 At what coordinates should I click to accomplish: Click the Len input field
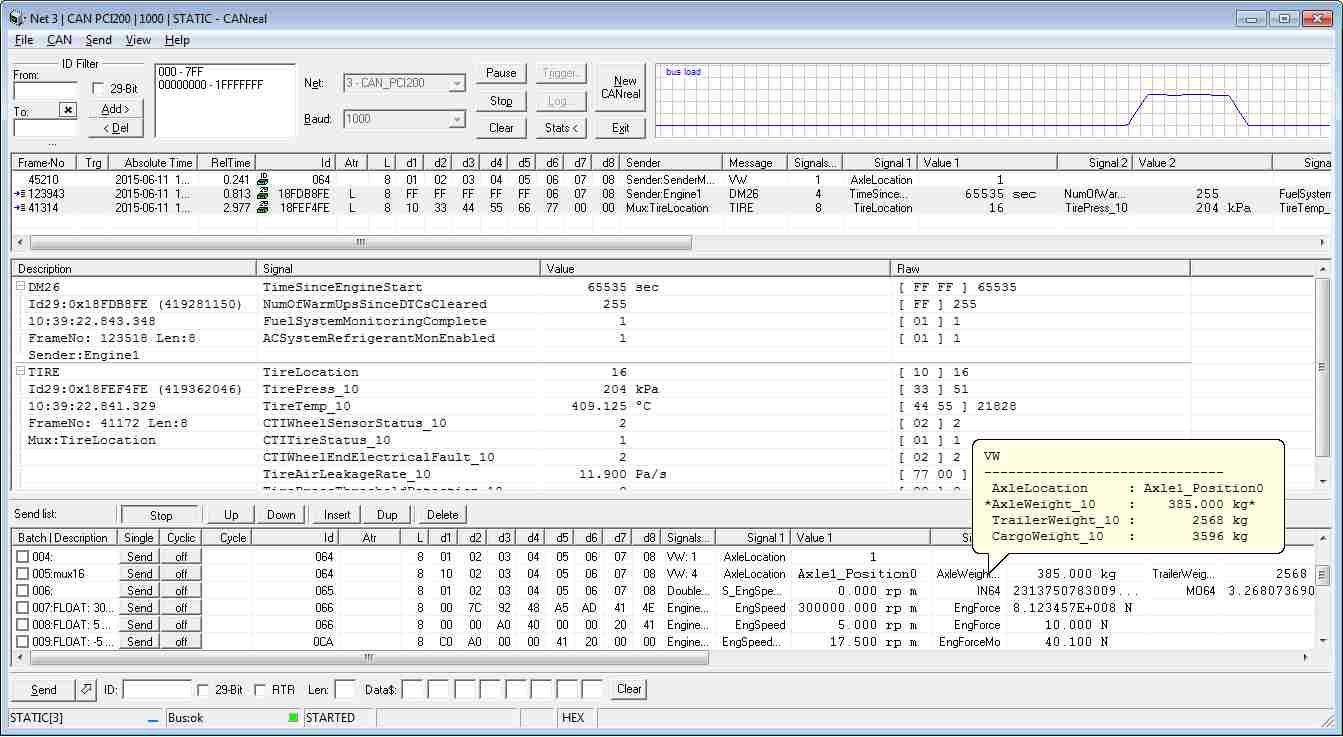345,689
